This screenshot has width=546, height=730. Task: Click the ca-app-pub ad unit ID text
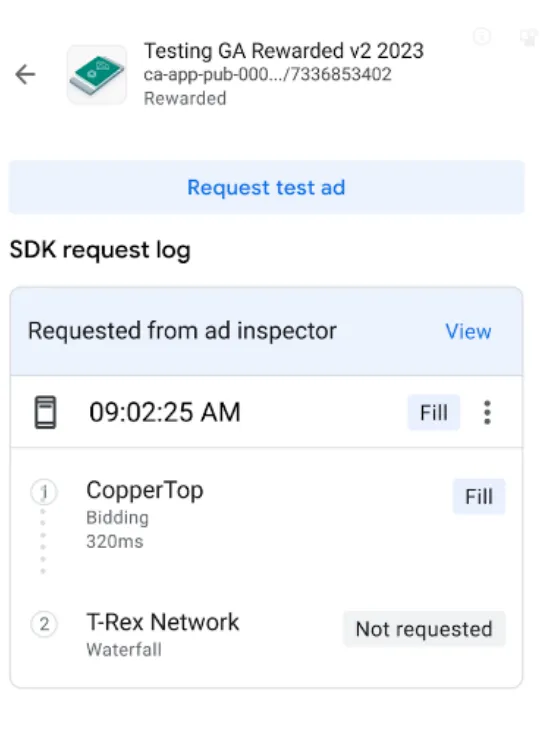coord(267,74)
